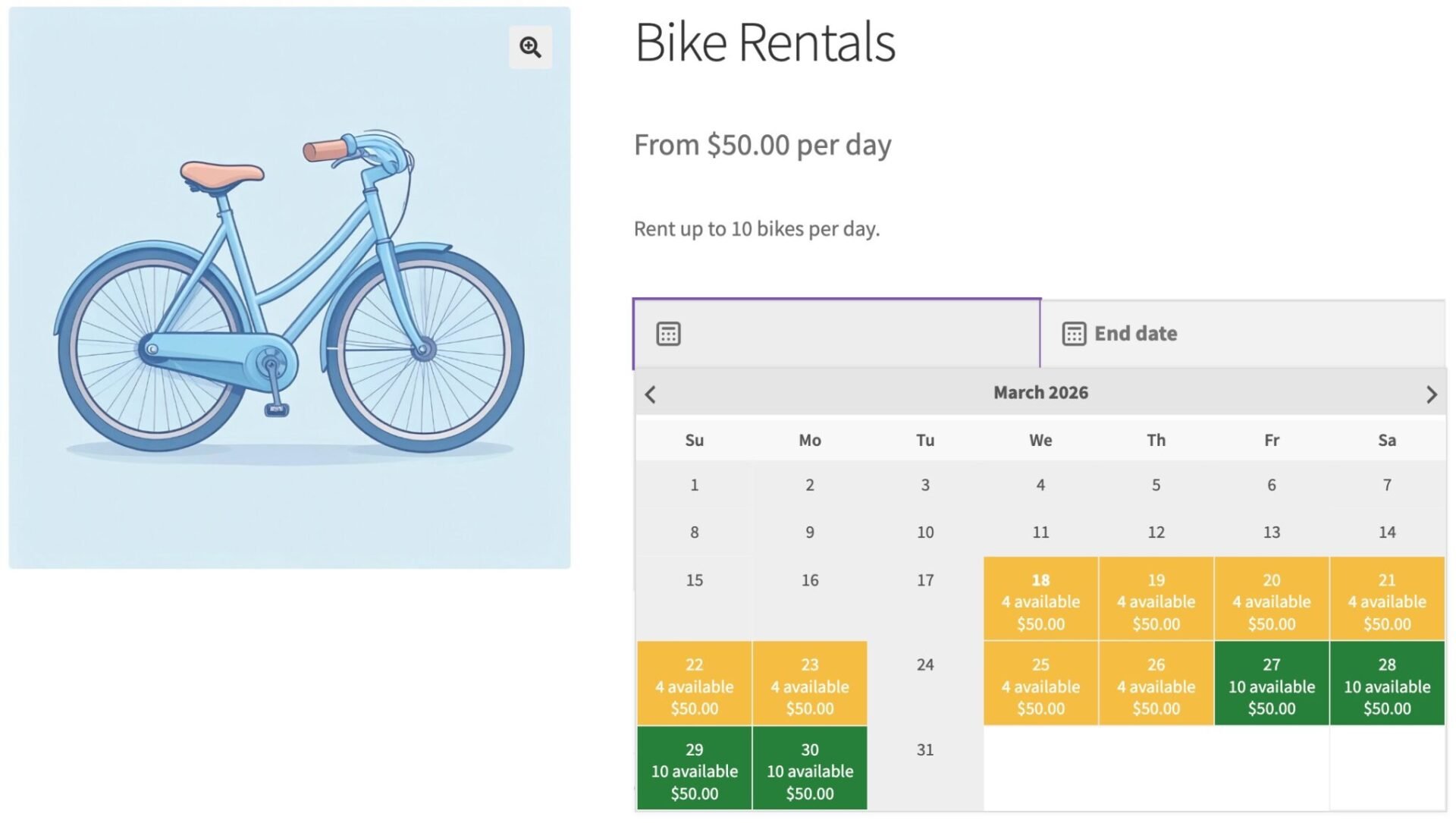Open the product image zoom magnifier
Screen dimensions: 1456x823
tap(529, 47)
